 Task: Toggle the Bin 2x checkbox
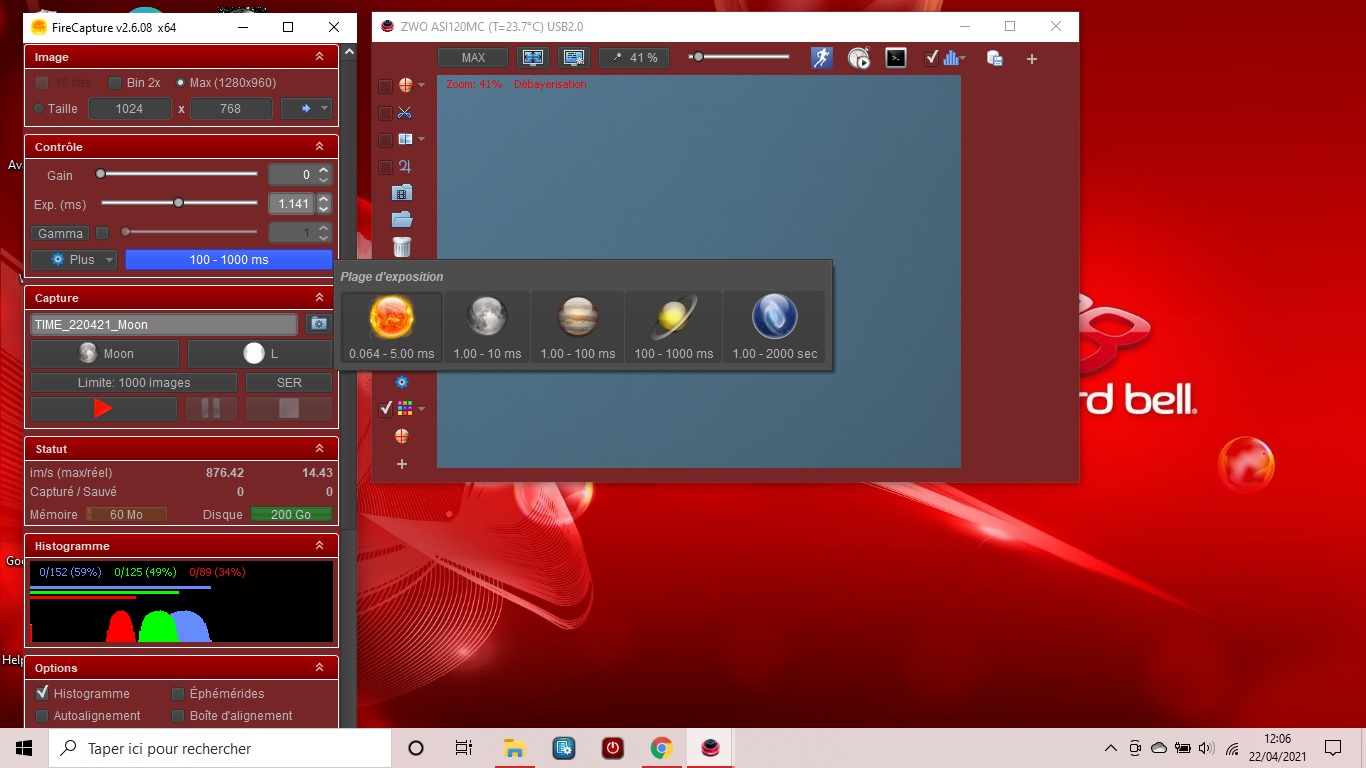(x=115, y=83)
